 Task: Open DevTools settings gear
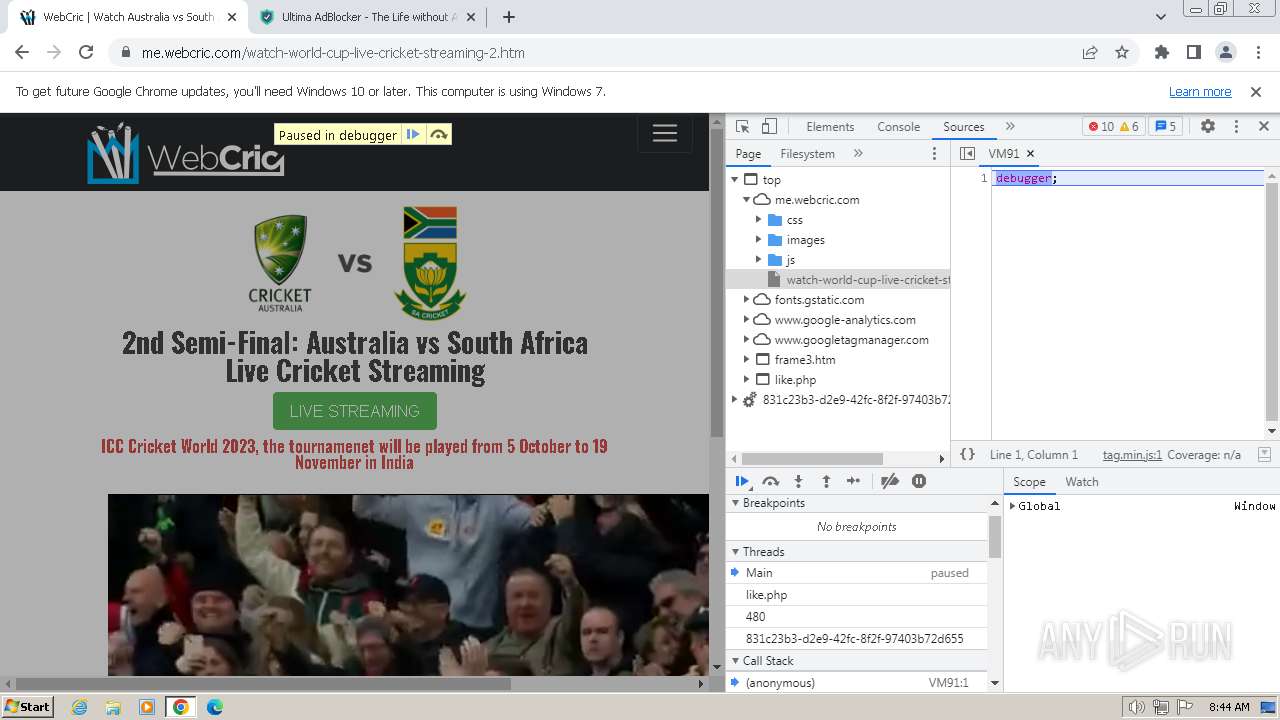click(x=1208, y=127)
